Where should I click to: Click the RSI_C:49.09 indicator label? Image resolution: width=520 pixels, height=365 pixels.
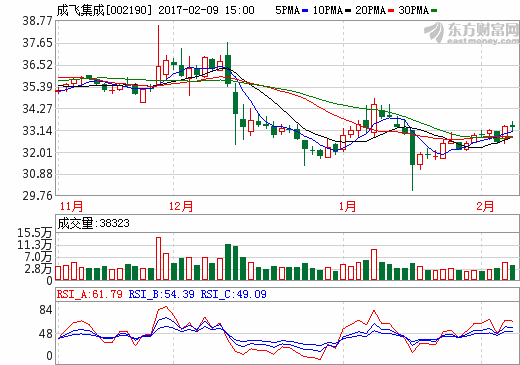tap(233, 294)
